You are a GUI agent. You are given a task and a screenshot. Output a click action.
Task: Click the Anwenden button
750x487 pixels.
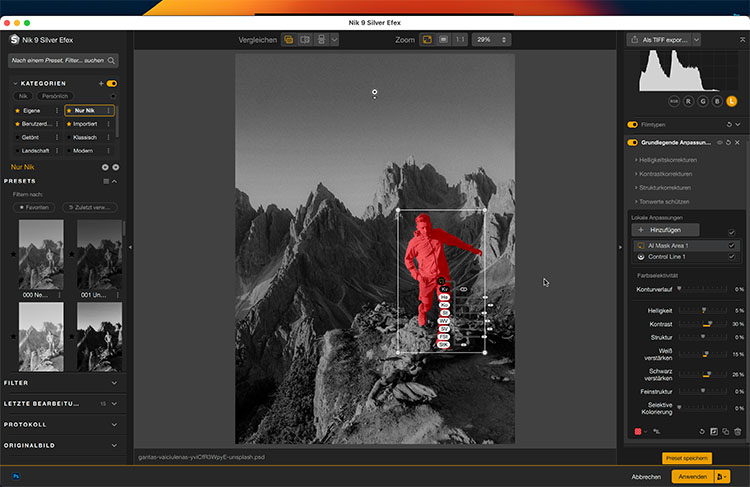pyautogui.click(x=692, y=477)
